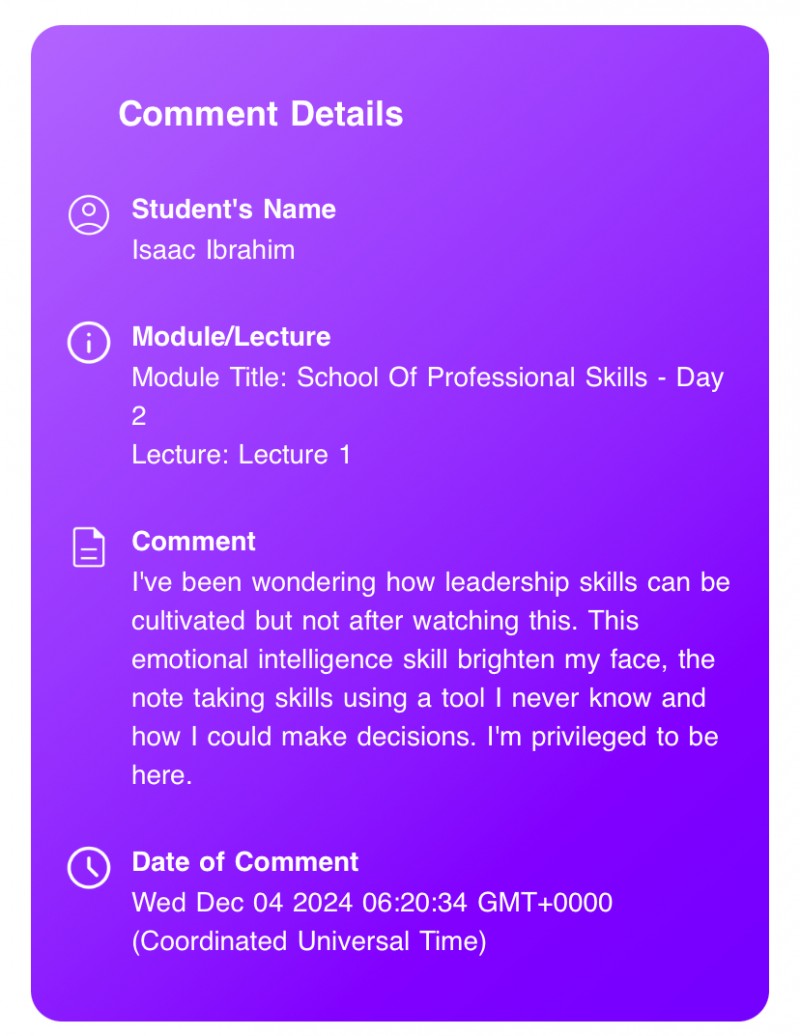Click the Date of Comment label

coord(245,862)
